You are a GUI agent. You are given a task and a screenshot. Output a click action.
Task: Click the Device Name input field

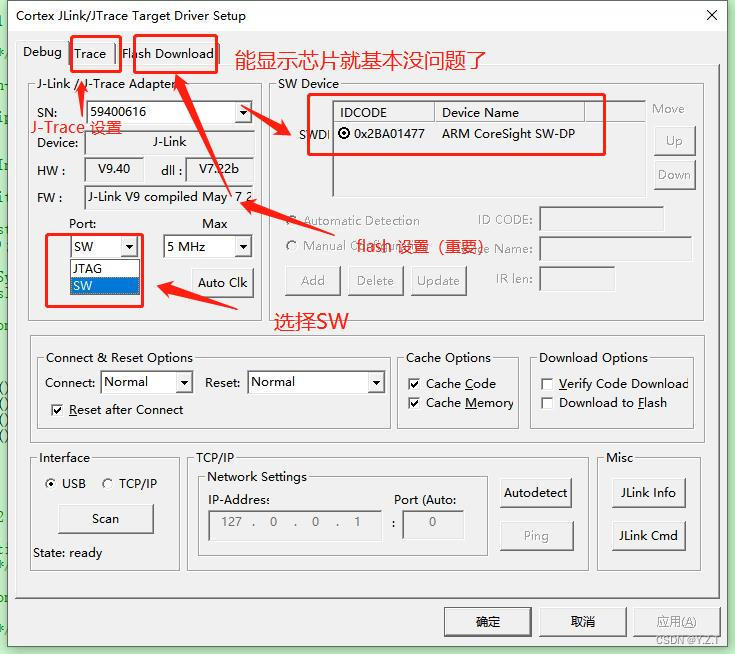coord(615,248)
